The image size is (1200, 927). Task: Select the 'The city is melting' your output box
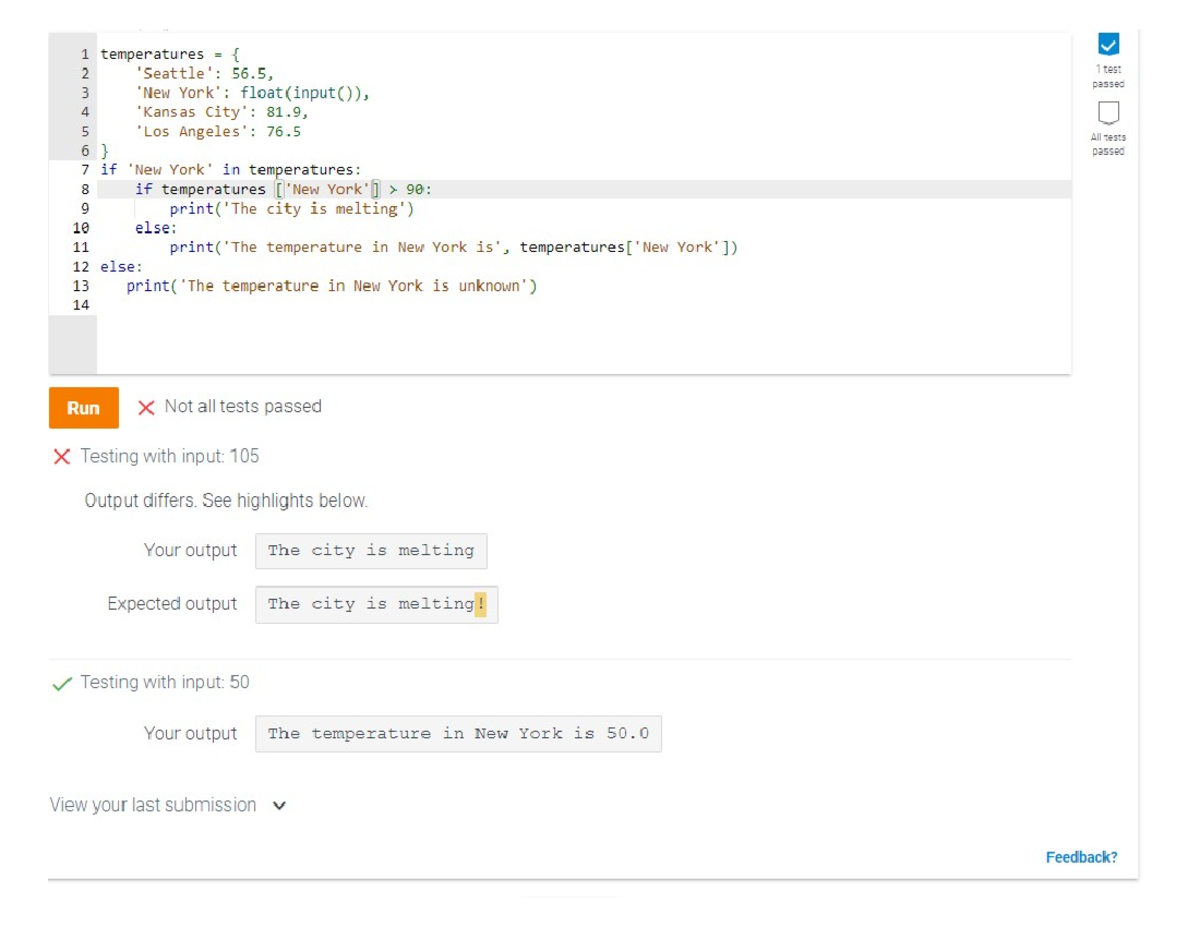pos(371,551)
